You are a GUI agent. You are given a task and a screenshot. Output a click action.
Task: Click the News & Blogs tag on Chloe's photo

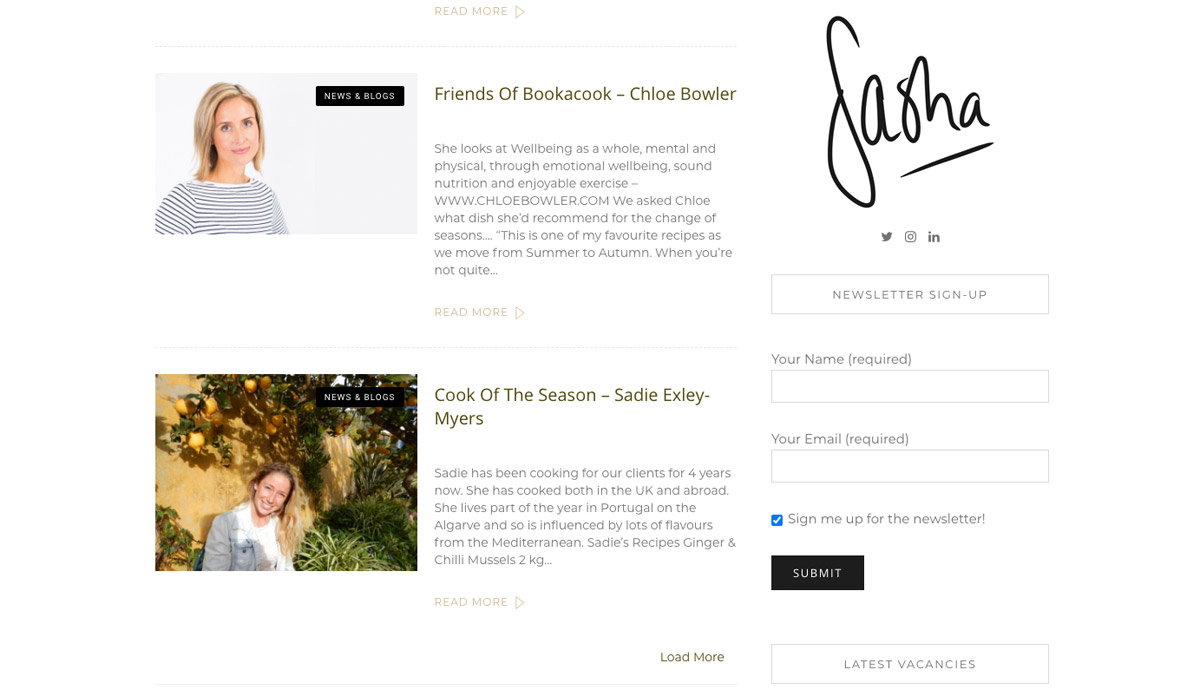coord(360,96)
